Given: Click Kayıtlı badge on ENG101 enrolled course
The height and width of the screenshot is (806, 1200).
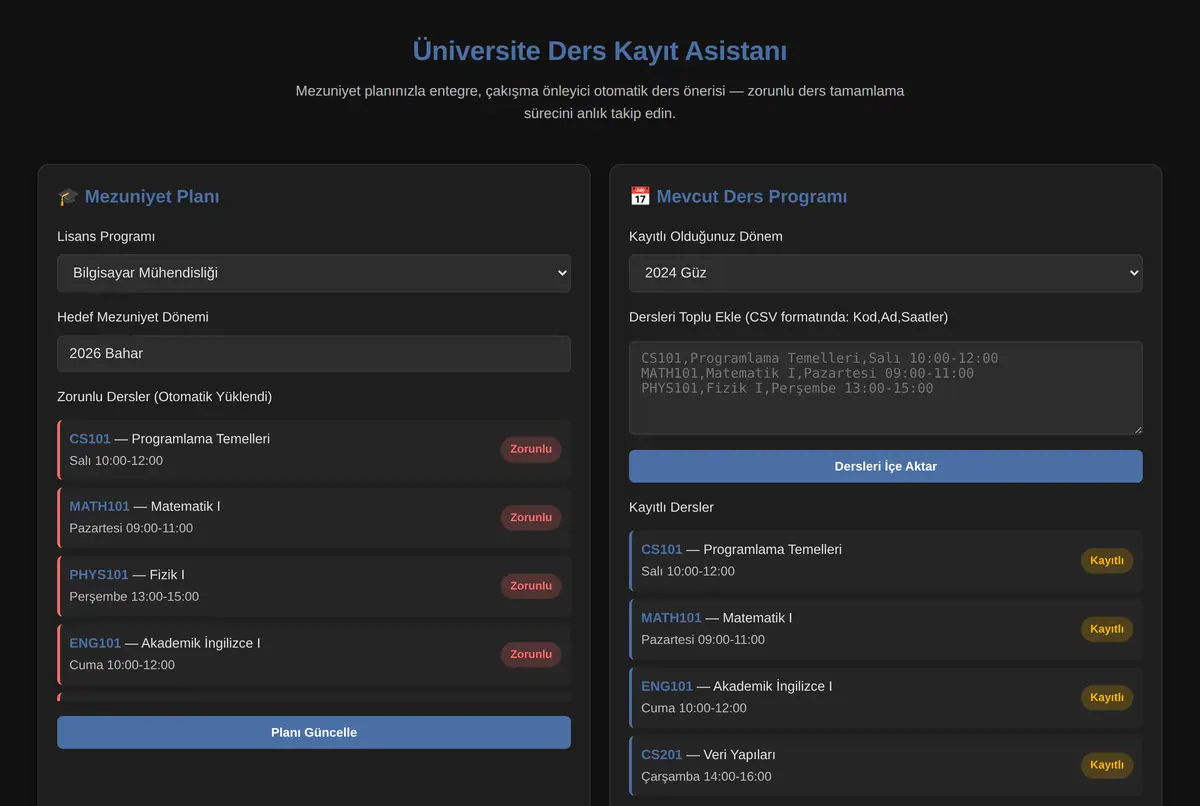Looking at the screenshot, I should click(x=1107, y=697).
